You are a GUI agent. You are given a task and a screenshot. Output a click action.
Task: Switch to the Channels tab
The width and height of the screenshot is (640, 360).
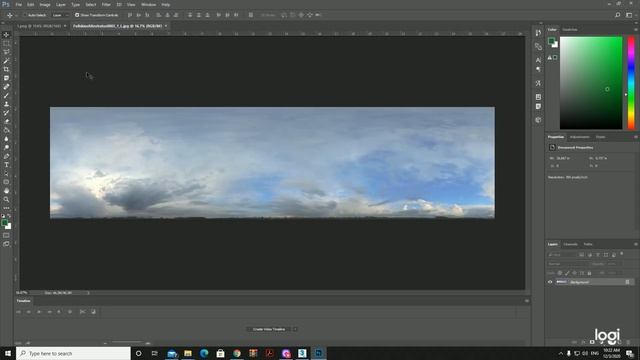click(570, 244)
